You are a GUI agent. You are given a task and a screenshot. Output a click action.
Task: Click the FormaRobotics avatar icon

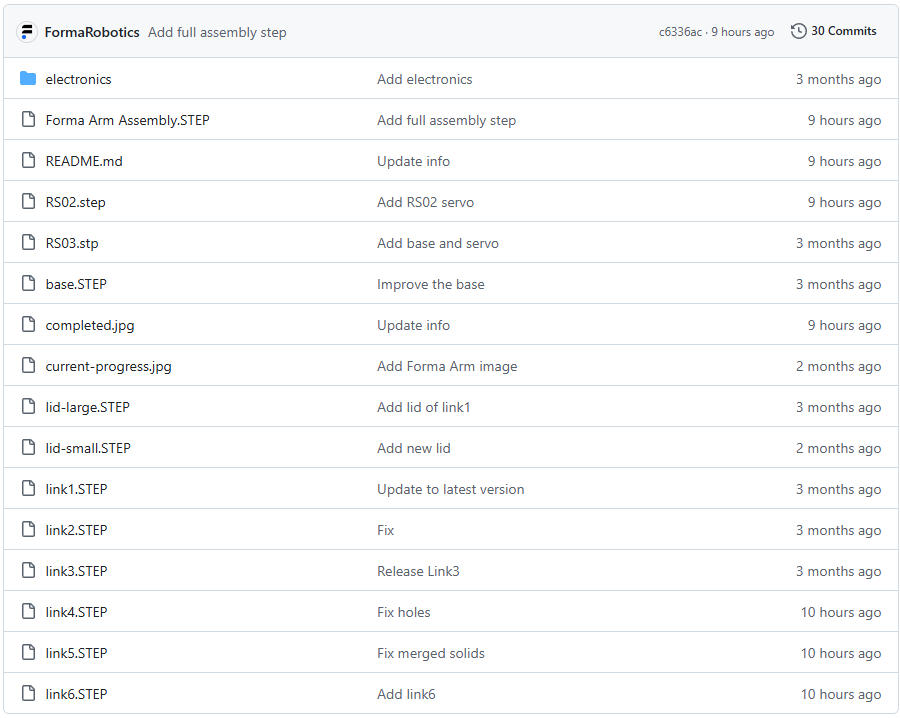tap(27, 32)
